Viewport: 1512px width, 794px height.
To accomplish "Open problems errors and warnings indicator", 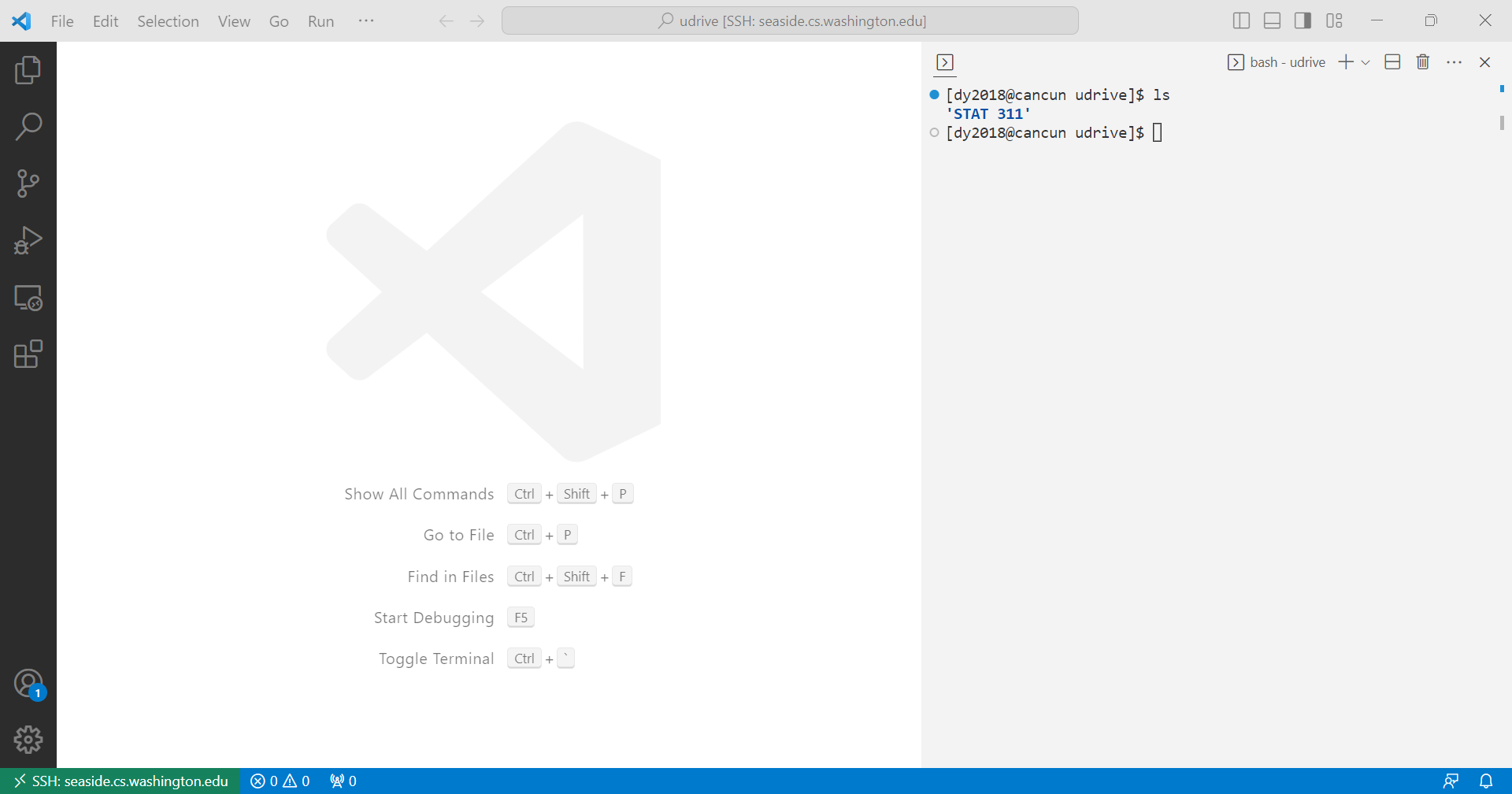I will [x=280, y=781].
